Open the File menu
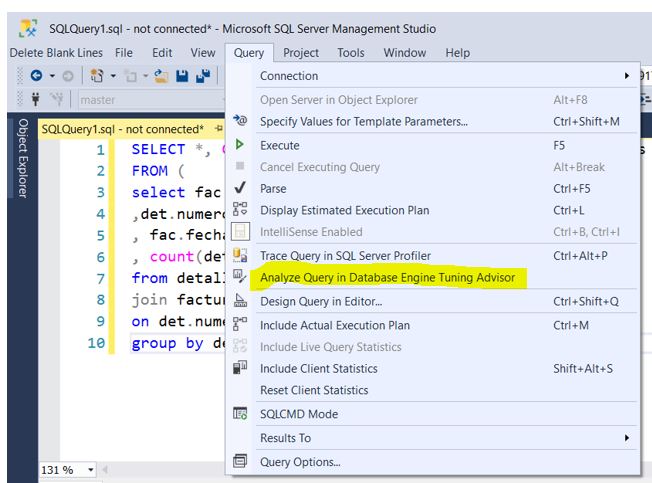652x483 pixels. click(123, 53)
